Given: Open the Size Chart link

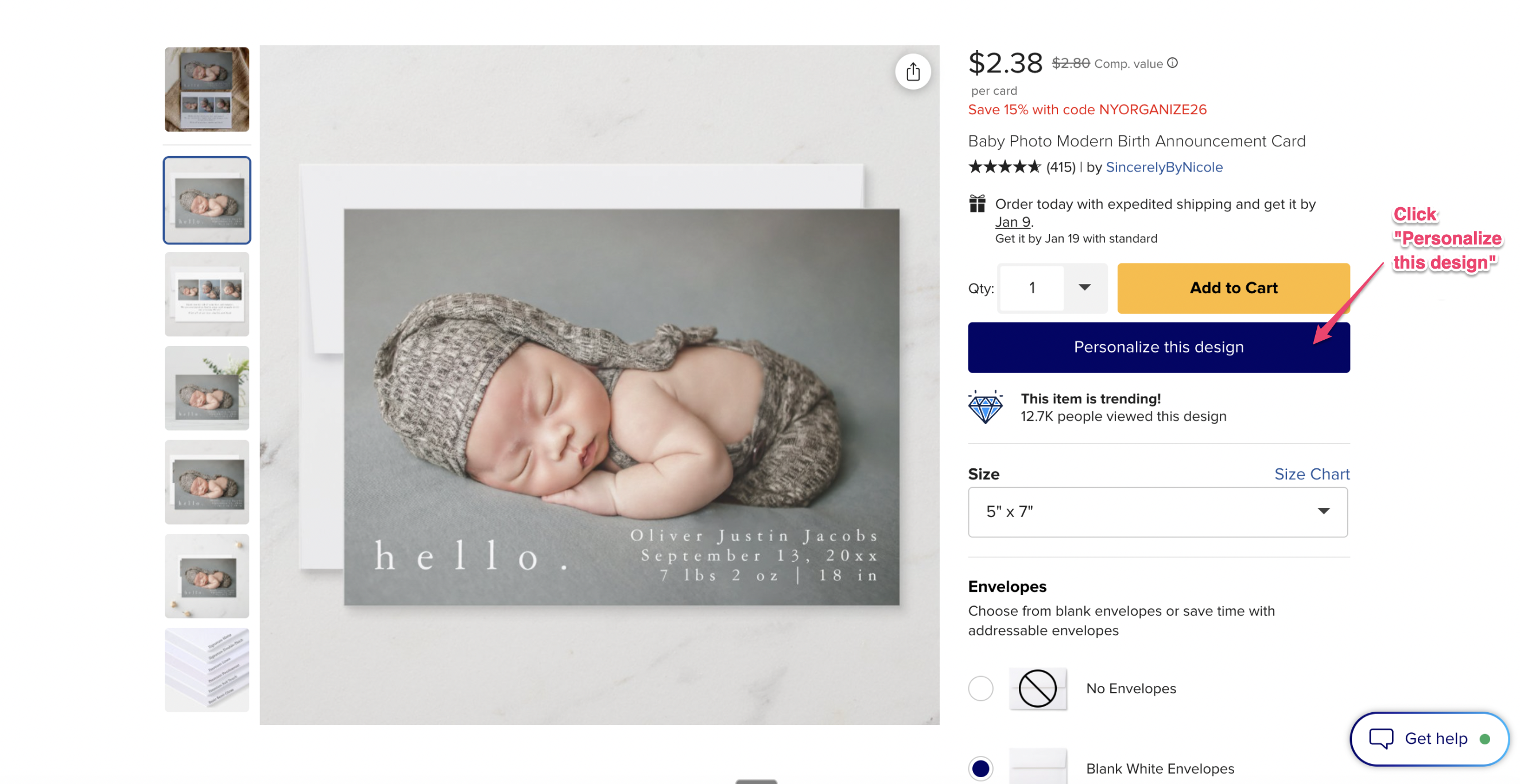Looking at the screenshot, I should [1311, 473].
